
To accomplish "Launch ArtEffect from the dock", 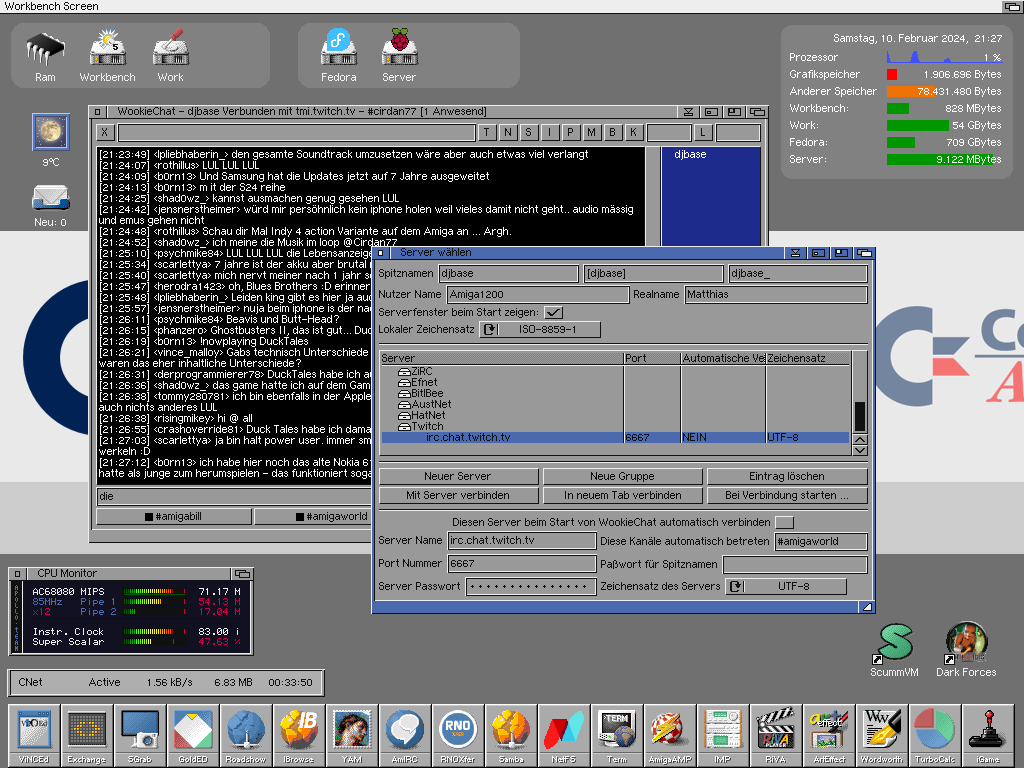I will pos(829,735).
